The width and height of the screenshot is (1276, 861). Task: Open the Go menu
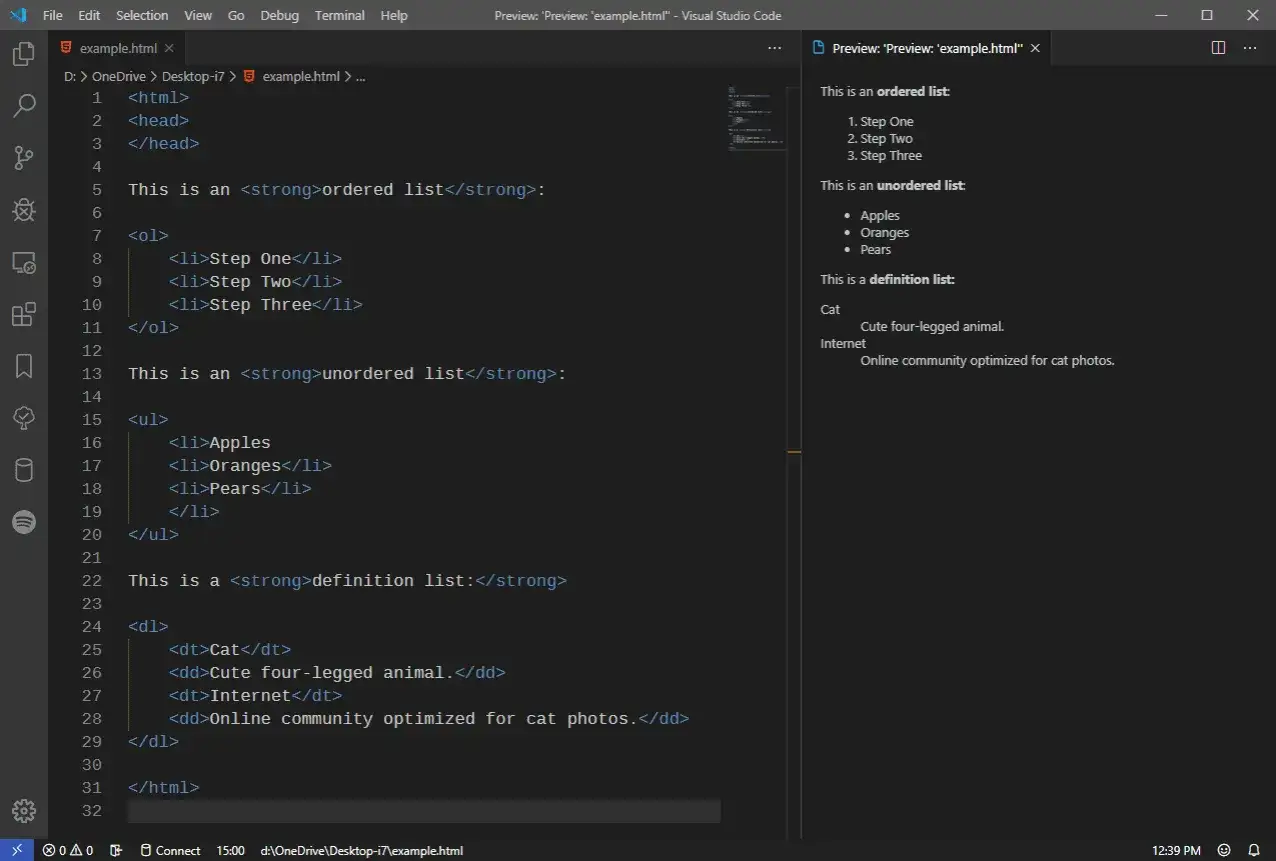(236, 15)
